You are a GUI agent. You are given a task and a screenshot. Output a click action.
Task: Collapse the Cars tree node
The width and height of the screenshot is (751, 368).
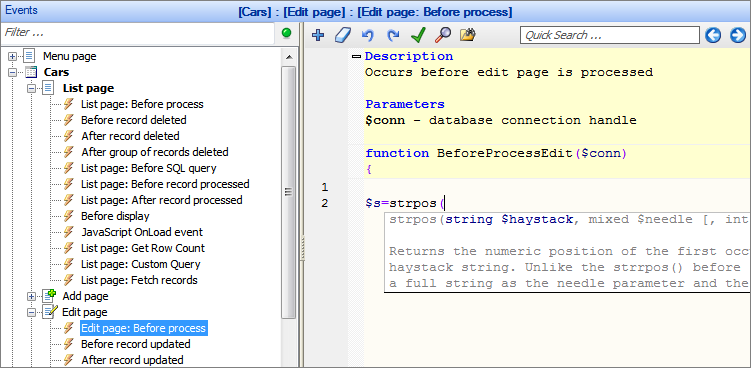click(x=12, y=73)
